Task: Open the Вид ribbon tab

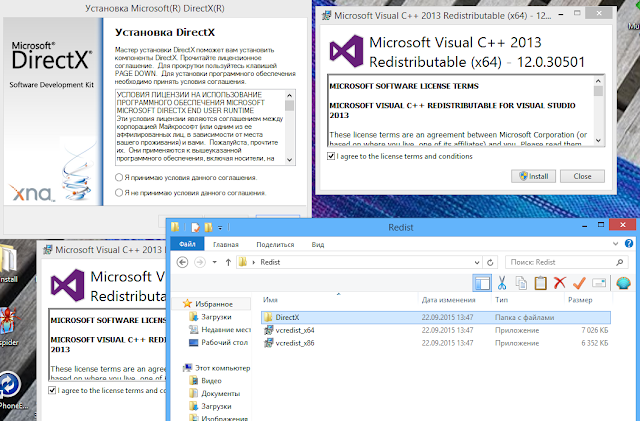Action: (x=318, y=244)
